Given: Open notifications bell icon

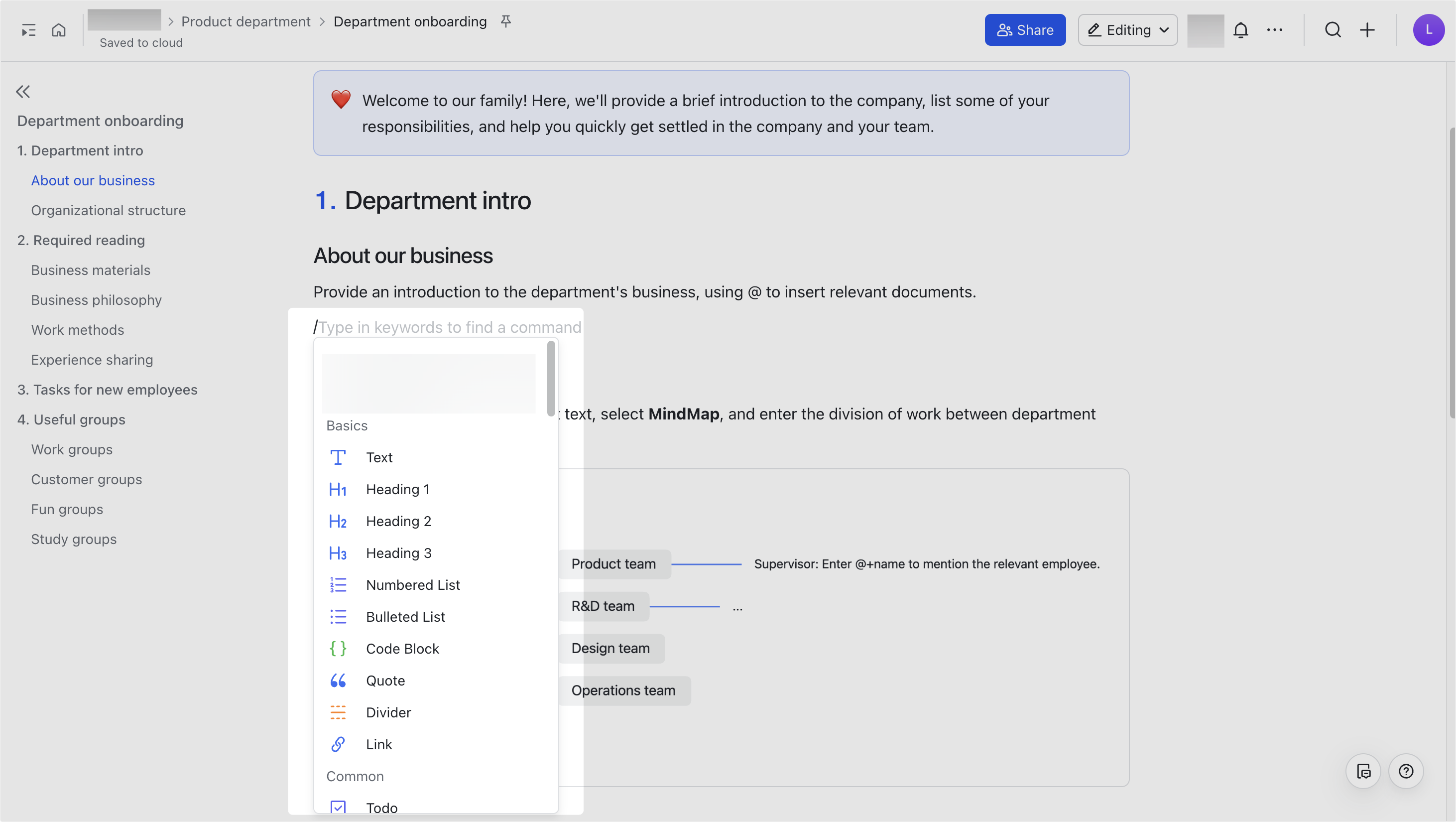Looking at the screenshot, I should tap(1241, 30).
